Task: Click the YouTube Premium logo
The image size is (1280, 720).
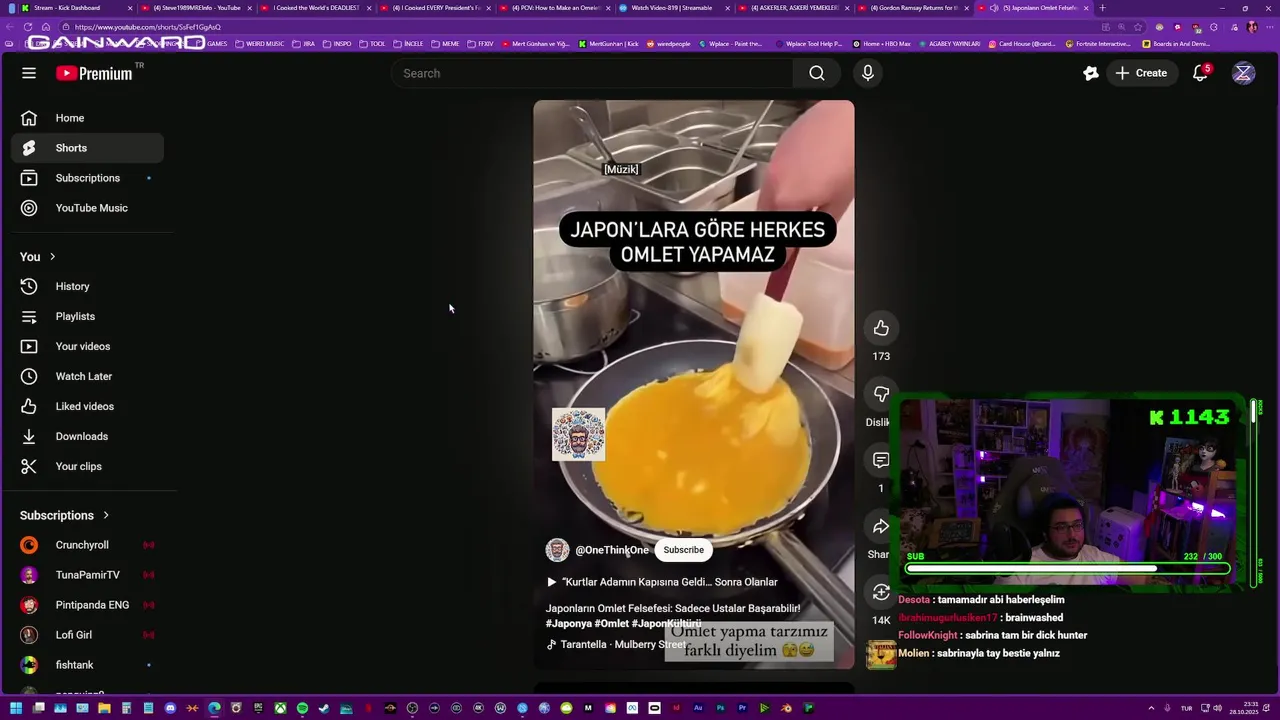Action: tap(94, 73)
